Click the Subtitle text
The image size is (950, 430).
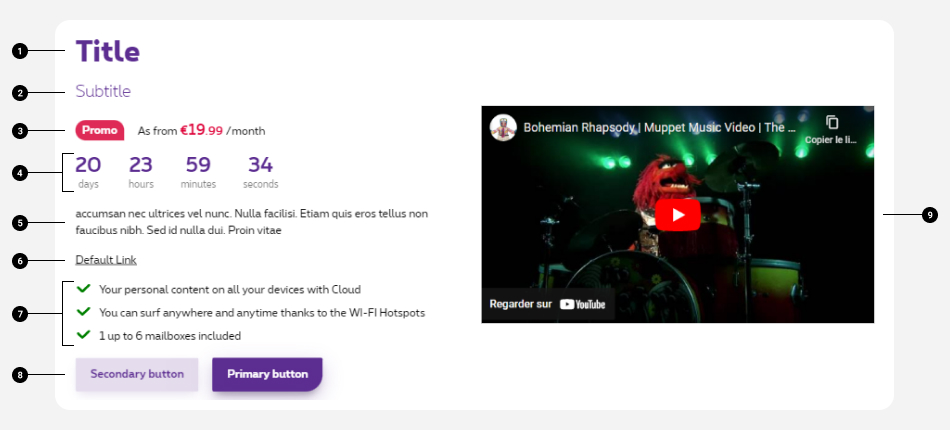(103, 91)
